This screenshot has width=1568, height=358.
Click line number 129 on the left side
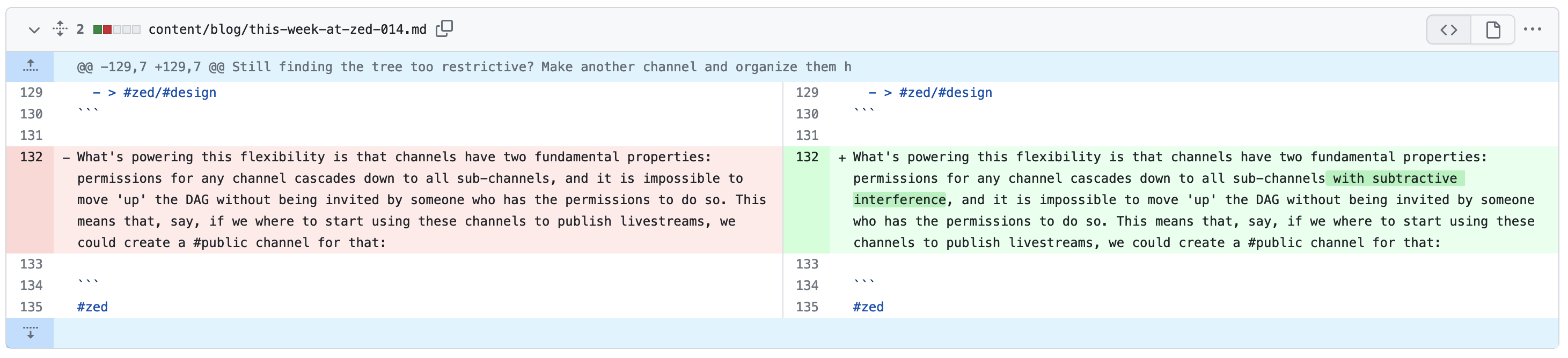[31, 92]
